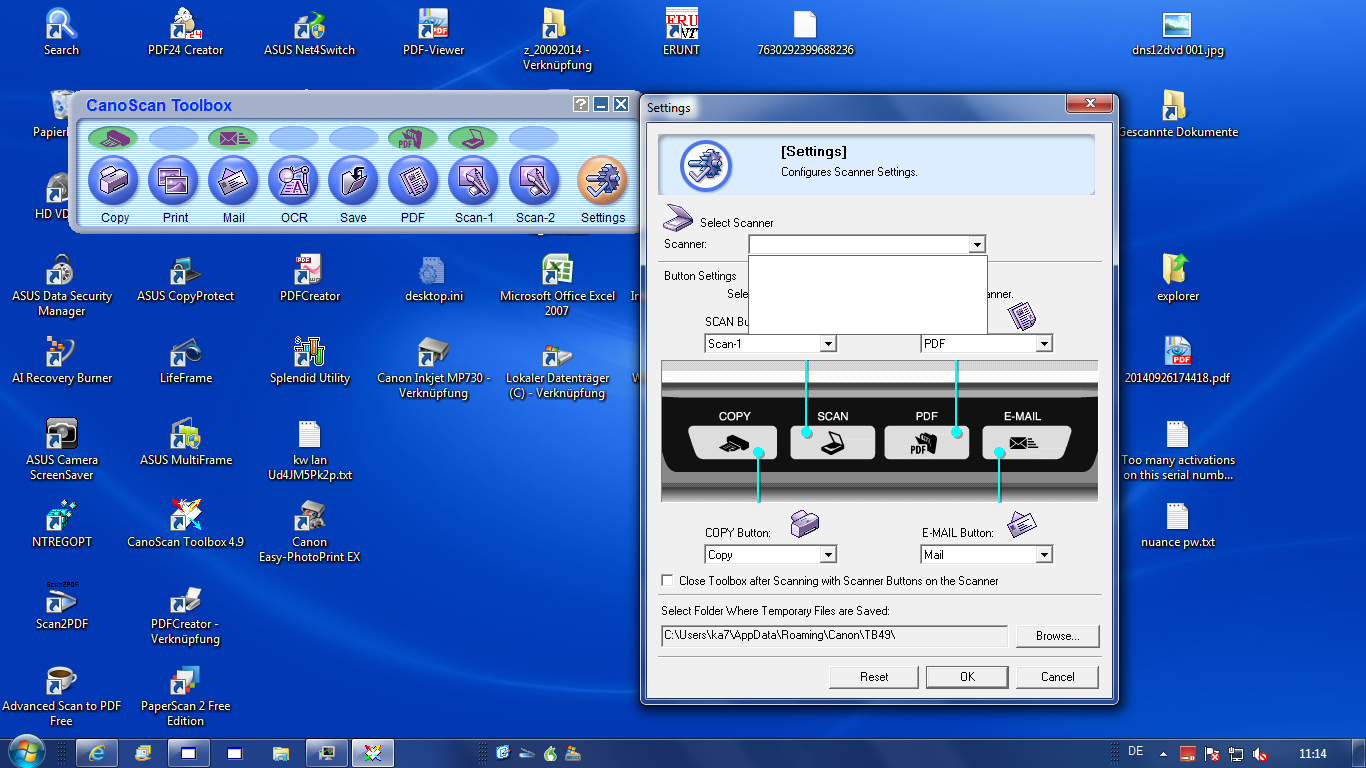Select Microsoft Office Excel 2007 desktop icon

pyautogui.click(x=557, y=286)
